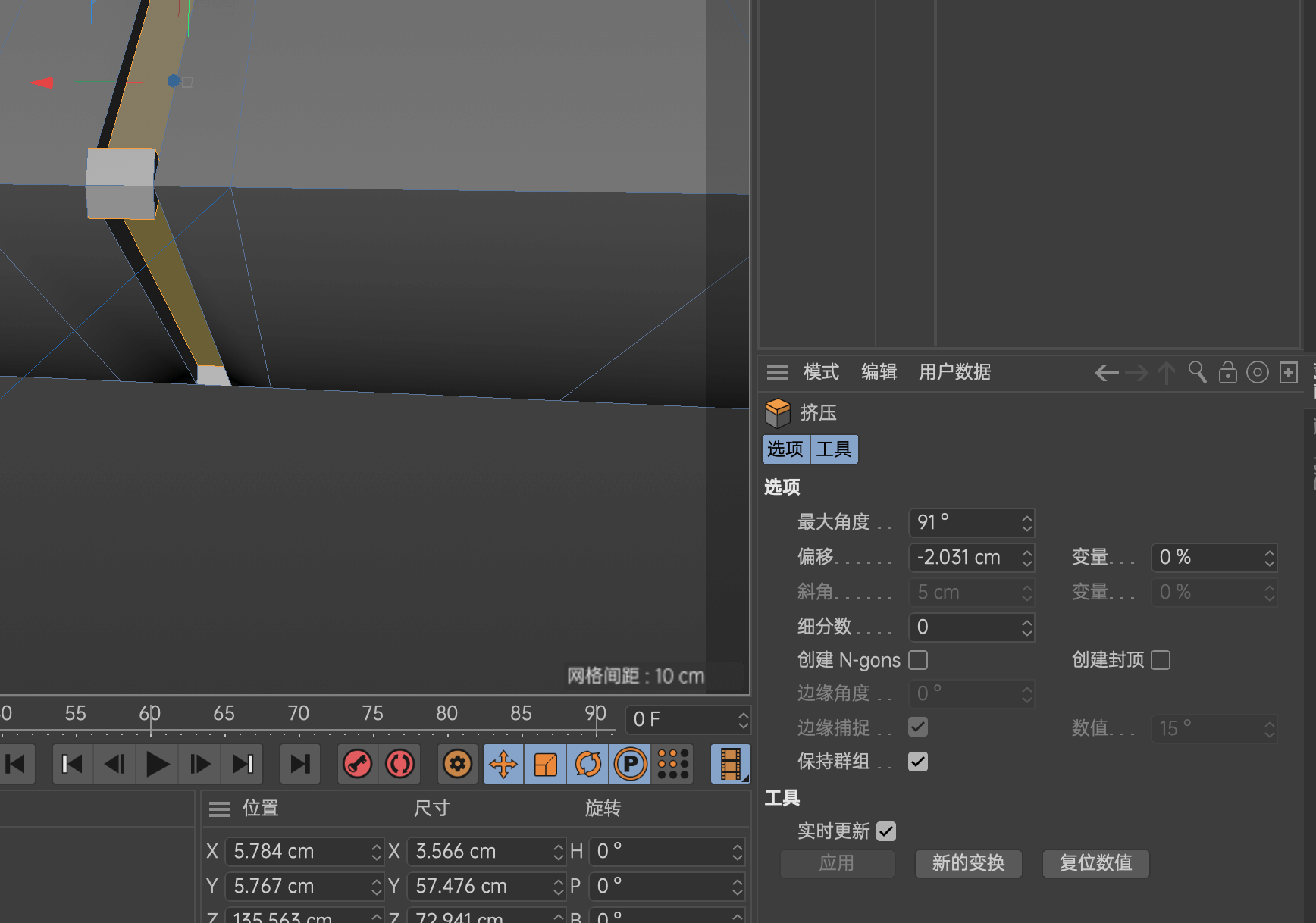The height and width of the screenshot is (923, 1316).
Task: Click the lock icon in attribute manager
Action: pyautogui.click(x=1227, y=372)
